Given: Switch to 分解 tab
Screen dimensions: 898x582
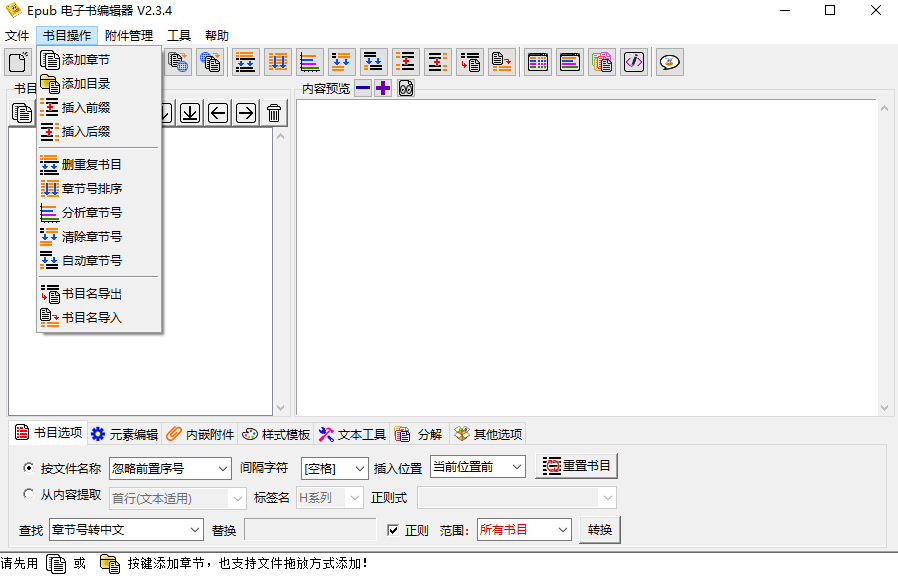Looking at the screenshot, I should point(419,434).
